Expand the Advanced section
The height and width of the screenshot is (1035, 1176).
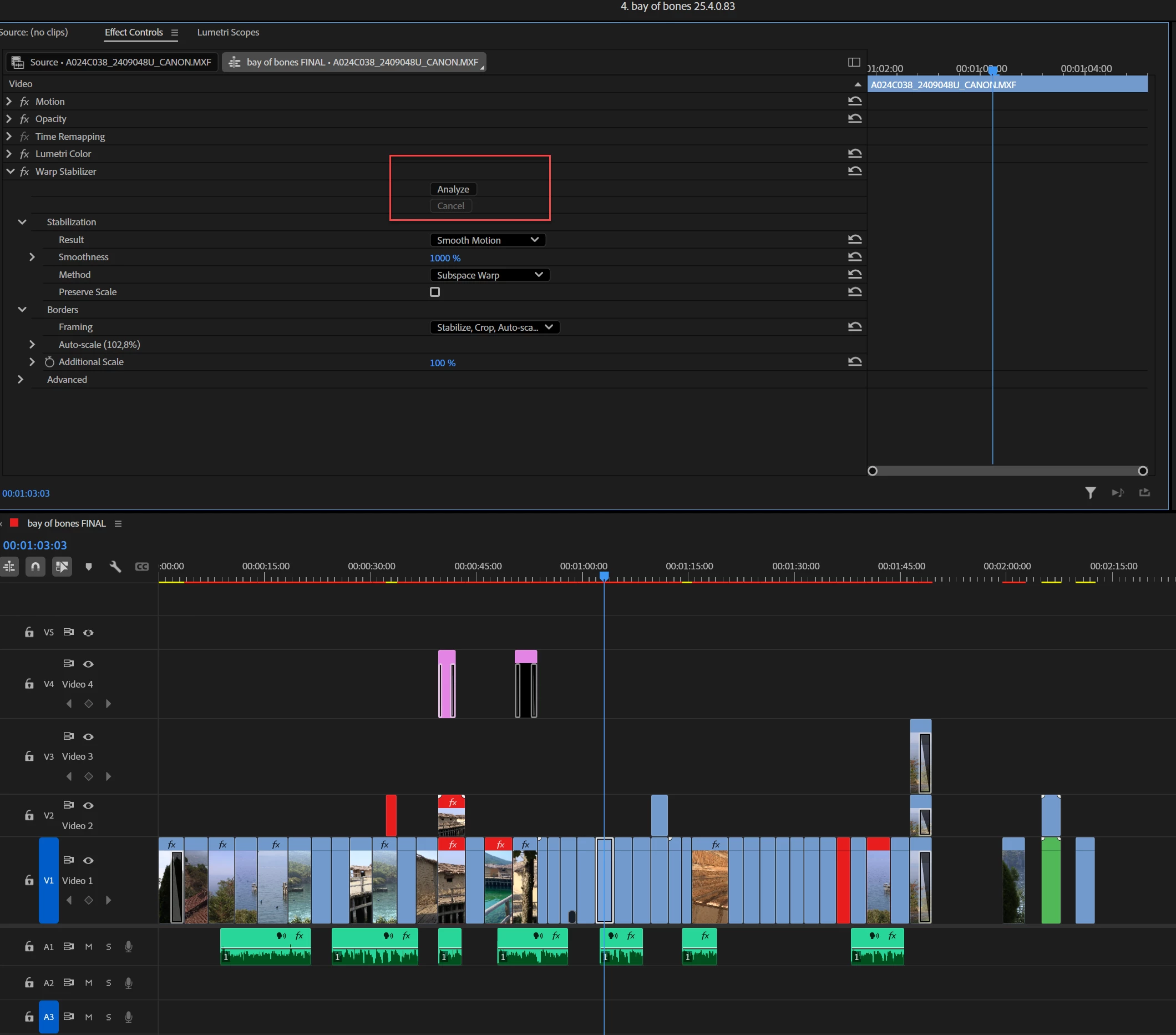click(x=21, y=380)
